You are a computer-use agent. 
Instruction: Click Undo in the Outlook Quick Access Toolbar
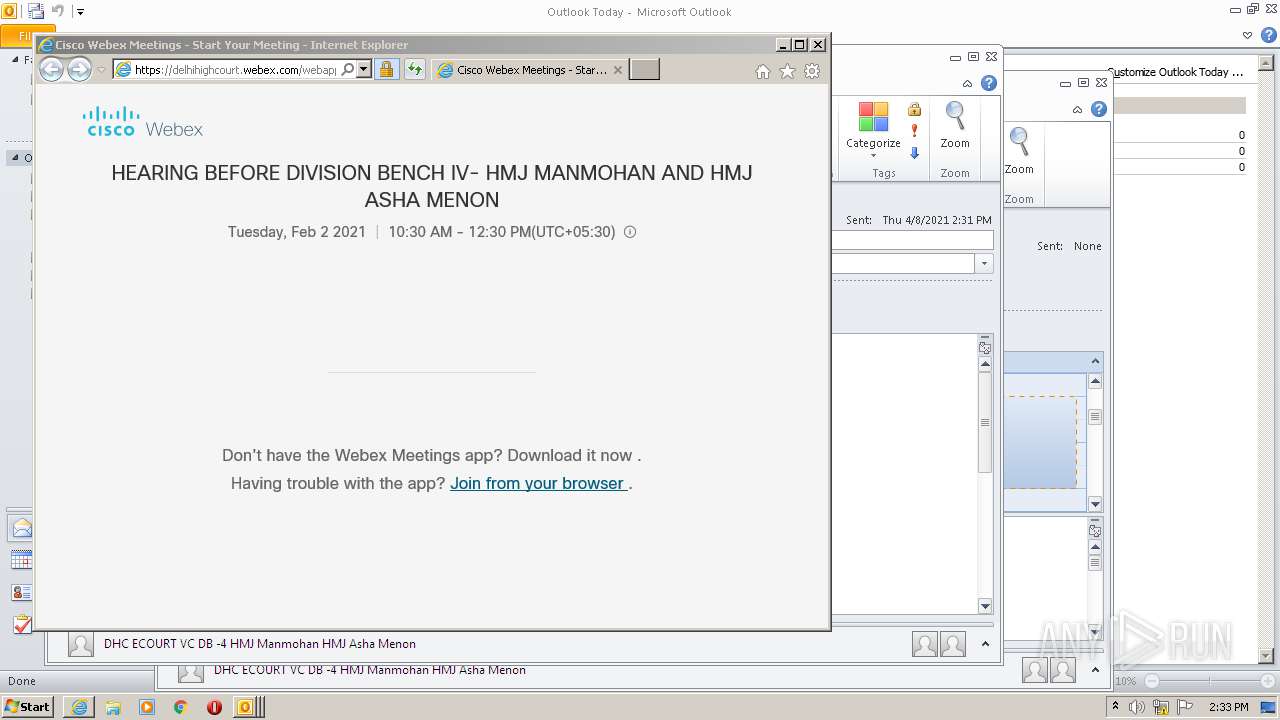(58, 12)
